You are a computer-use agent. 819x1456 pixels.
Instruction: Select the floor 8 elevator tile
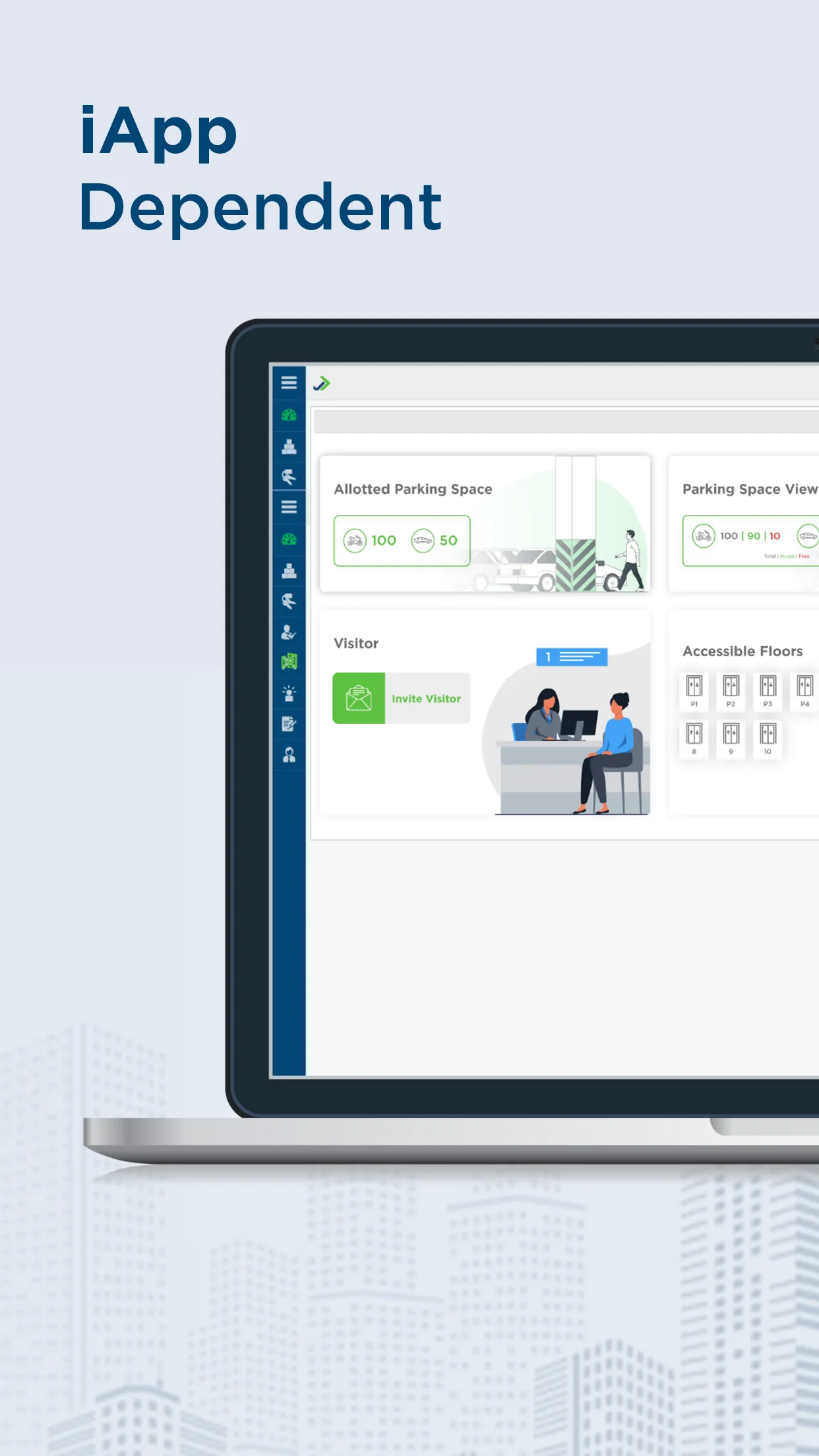coord(694,739)
